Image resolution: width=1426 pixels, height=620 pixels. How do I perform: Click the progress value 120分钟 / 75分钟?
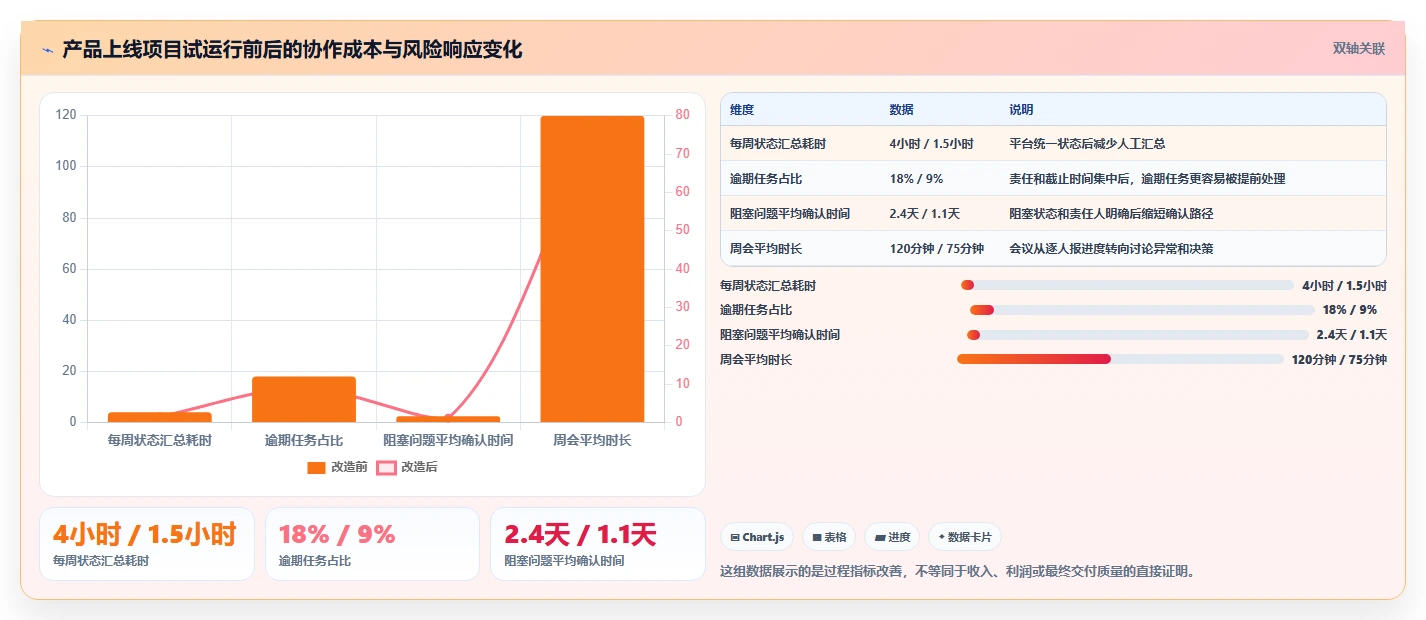[x=1339, y=360]
